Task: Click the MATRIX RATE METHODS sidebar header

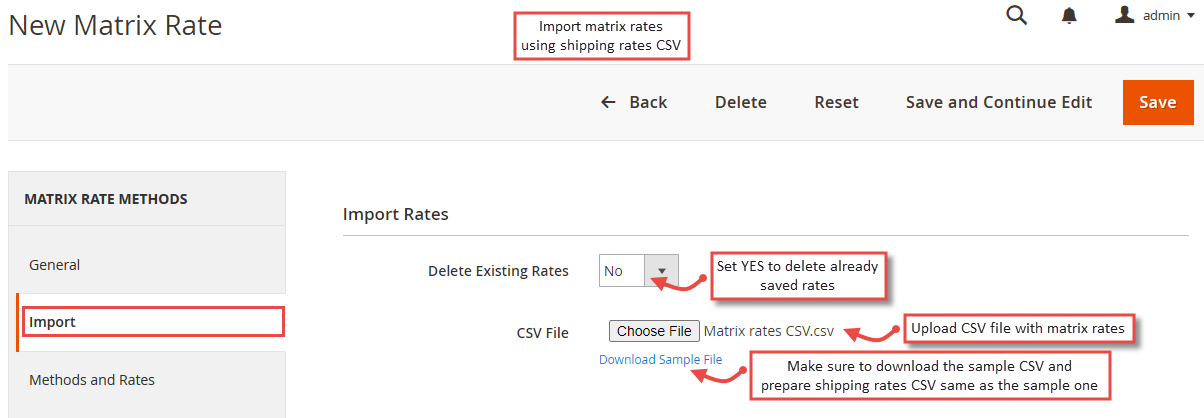Action: pos(106,199)
